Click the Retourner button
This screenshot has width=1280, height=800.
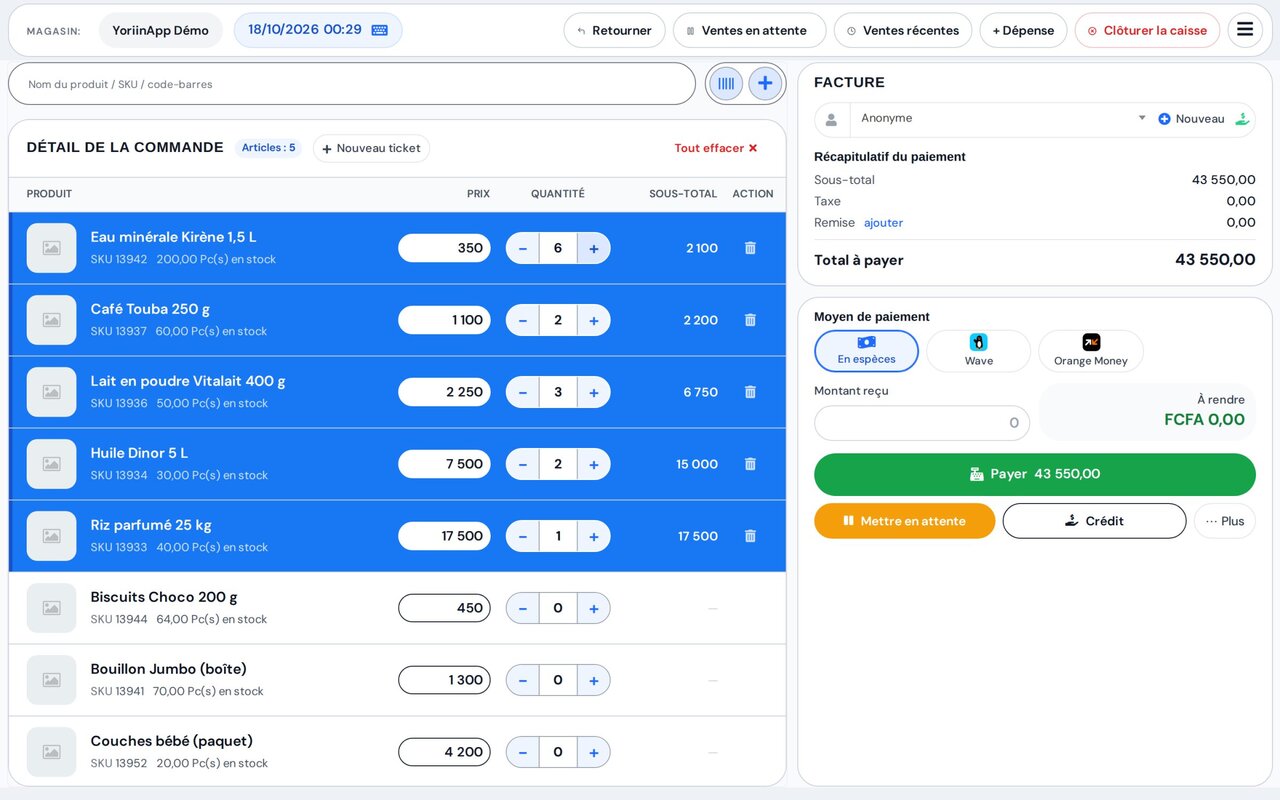coord(614,30)
